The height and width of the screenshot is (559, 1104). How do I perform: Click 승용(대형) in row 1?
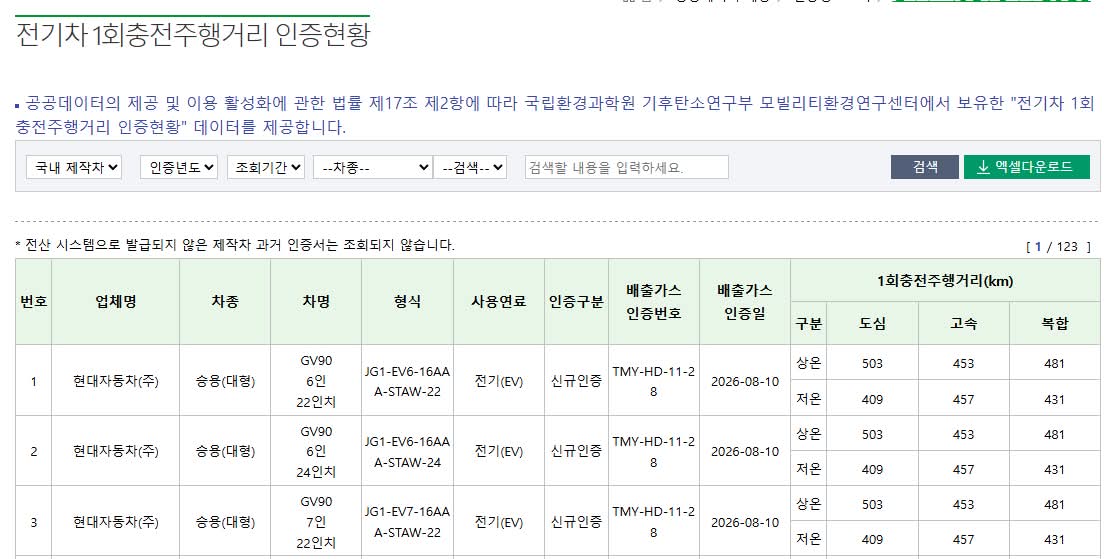[225, 382]
